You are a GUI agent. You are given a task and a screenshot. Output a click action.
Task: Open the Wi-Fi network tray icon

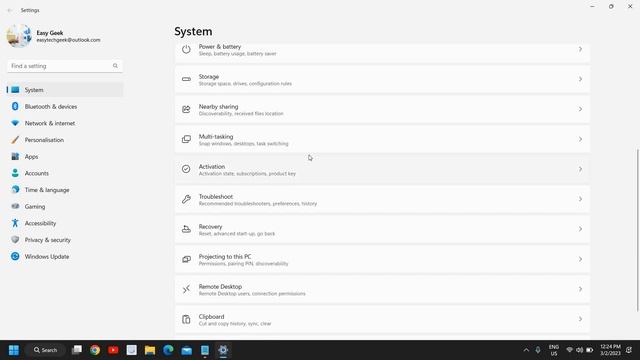tap(569, 350)
